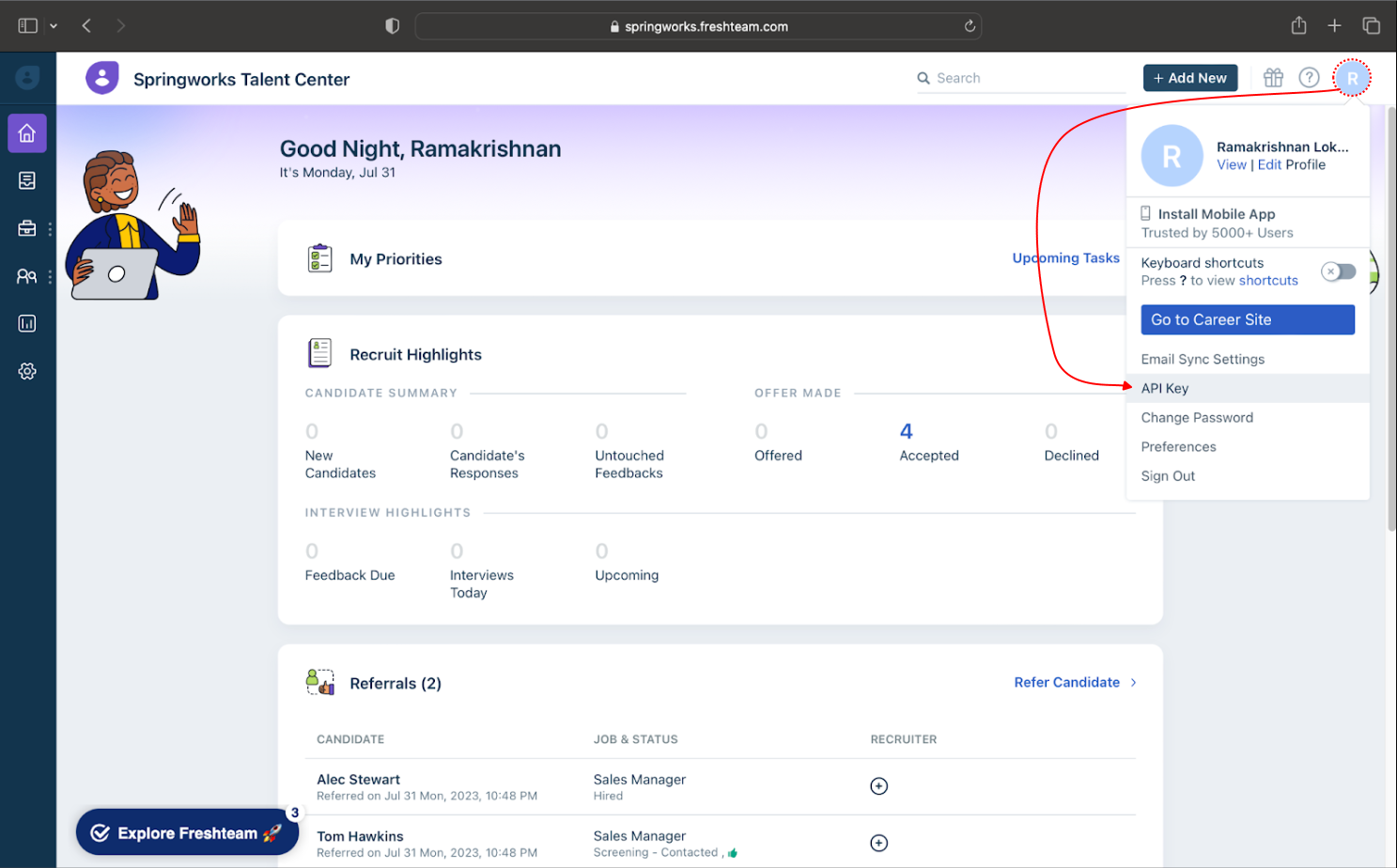This screenshot has height=868, width=1397.
Task: Click the browser address bar
Action: click(698, 26)
